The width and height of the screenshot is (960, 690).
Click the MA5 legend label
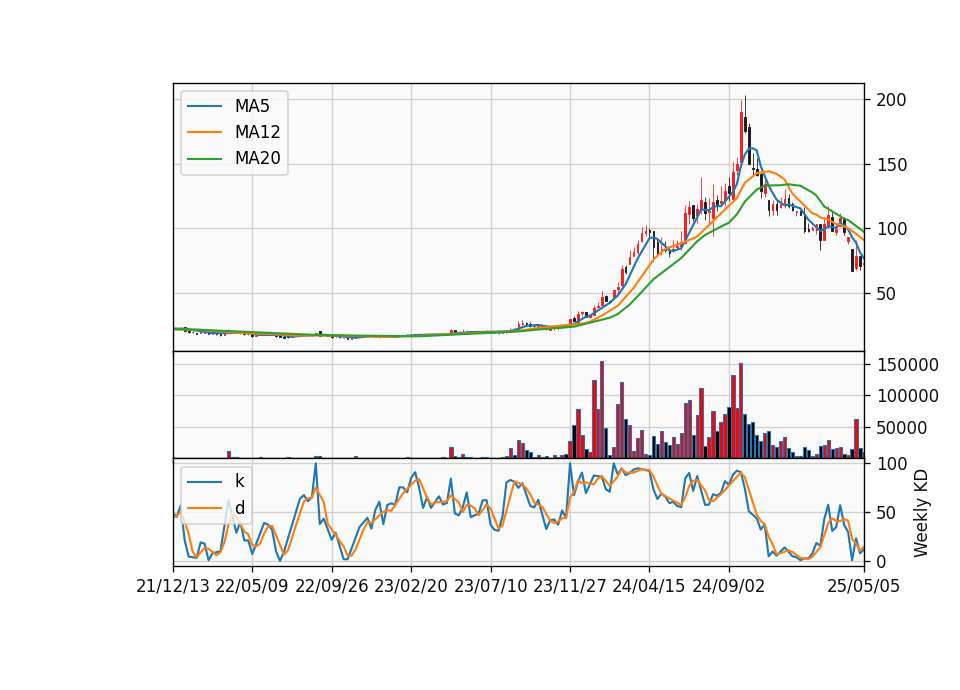point(252,107)
